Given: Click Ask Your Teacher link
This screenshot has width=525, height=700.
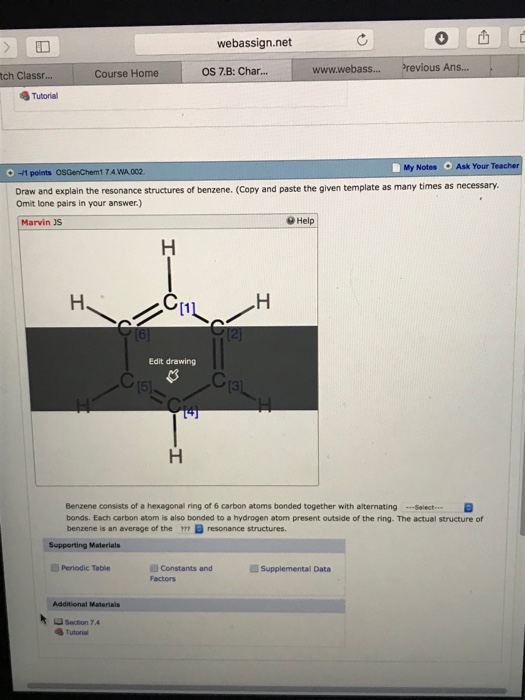Looking at the screenshot, I should coord(488,166).
